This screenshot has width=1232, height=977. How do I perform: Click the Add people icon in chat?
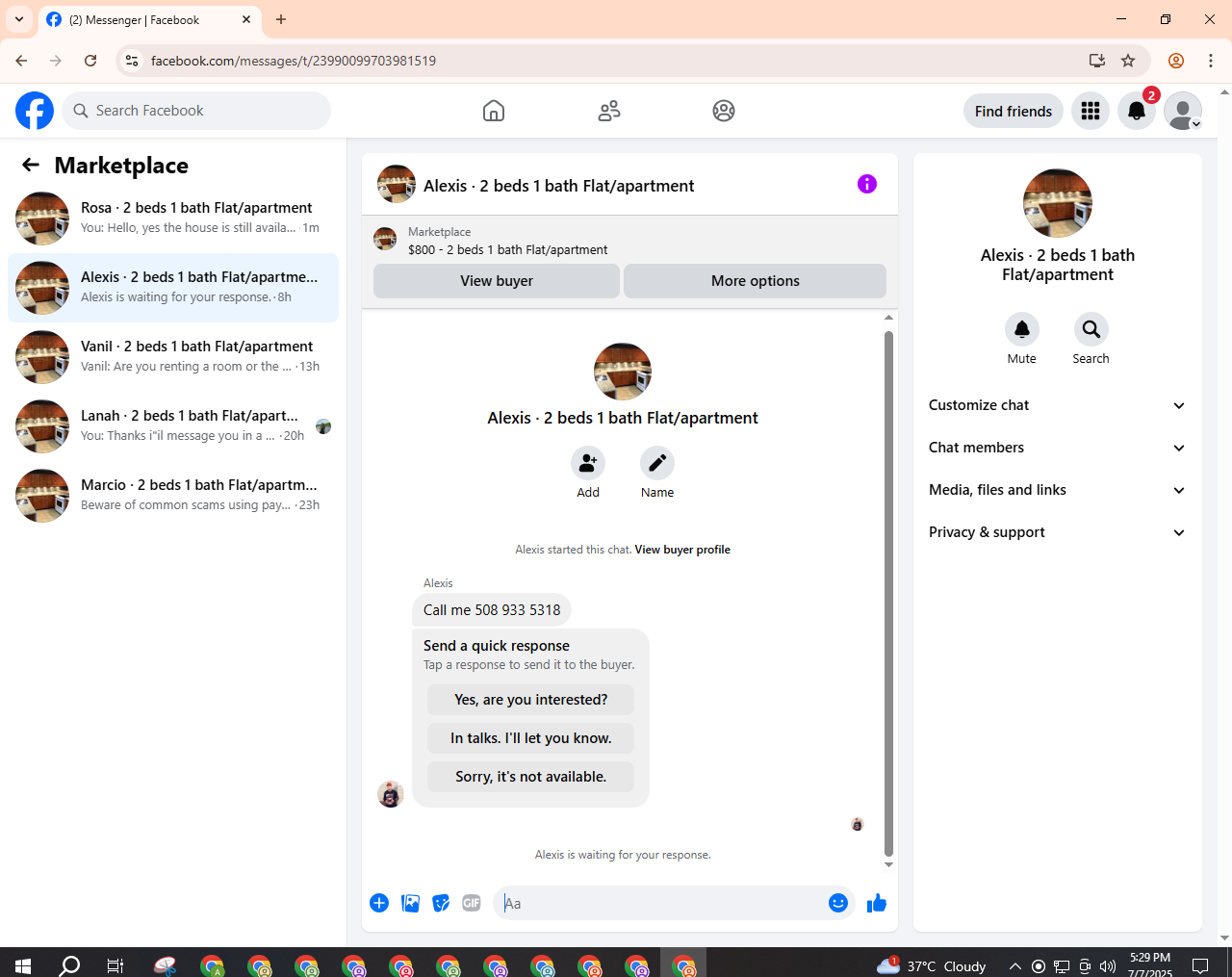coord(588,464)
